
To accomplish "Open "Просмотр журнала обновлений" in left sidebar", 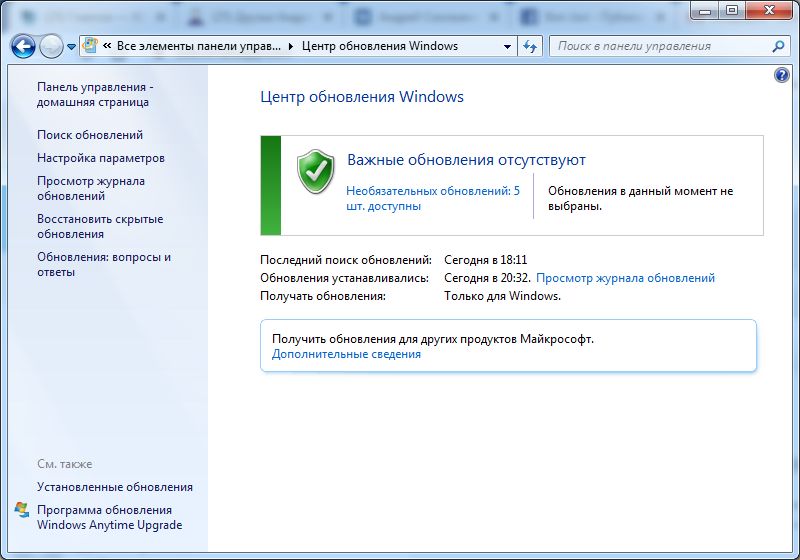I will [91, 188].
